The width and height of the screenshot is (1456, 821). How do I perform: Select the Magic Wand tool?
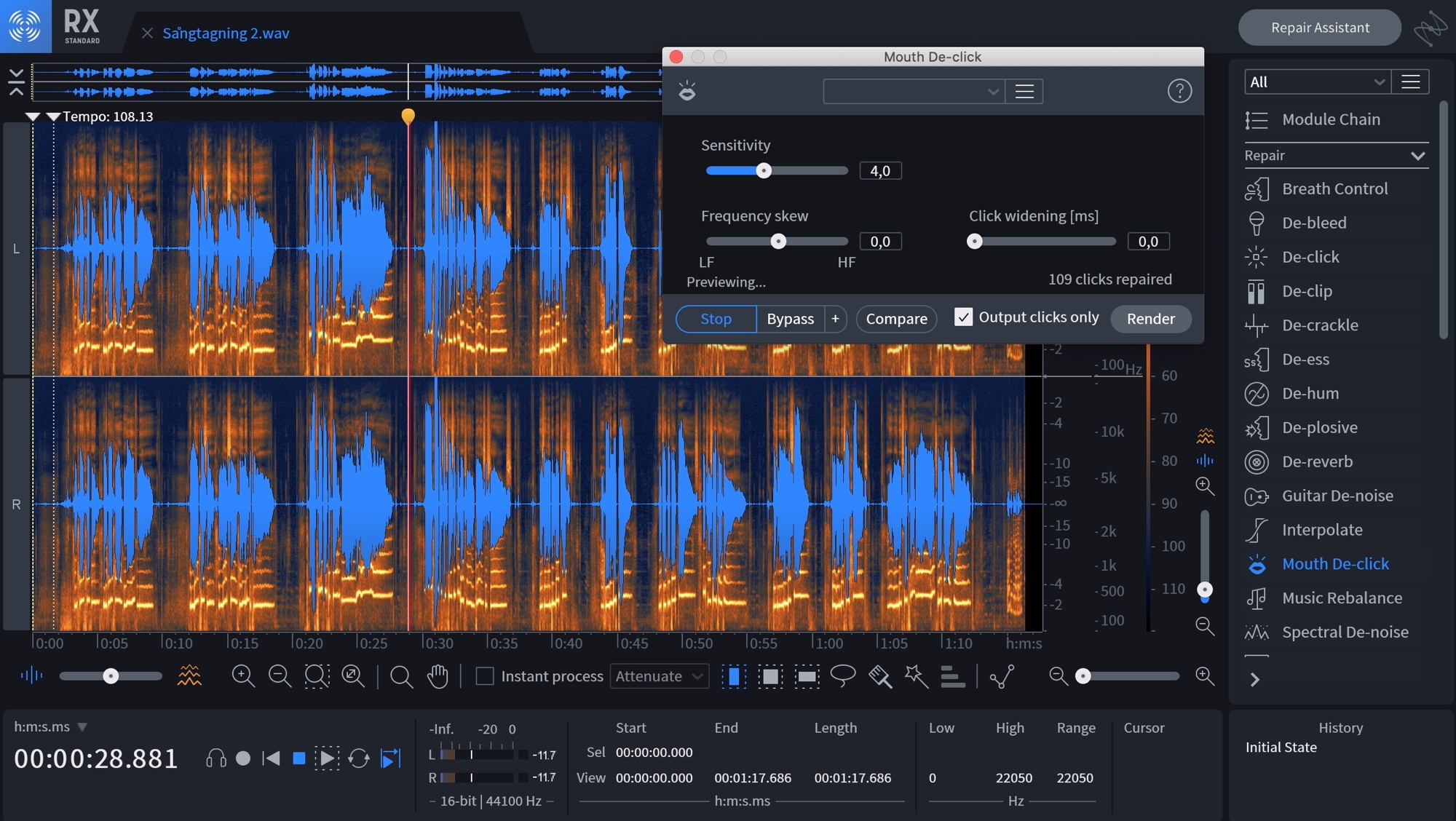(x=917, y=676)
